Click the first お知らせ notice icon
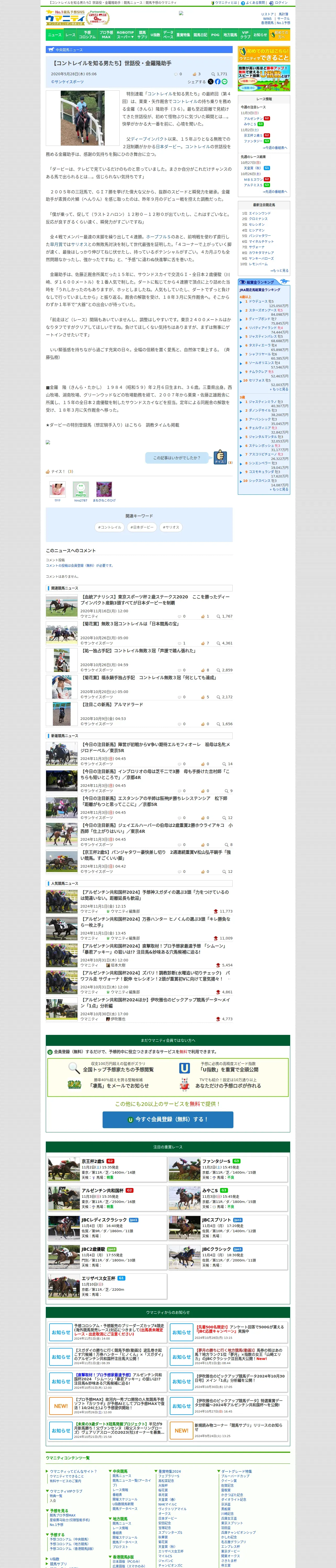This screenshot has width=336, height=1568. pos(60,1333)
